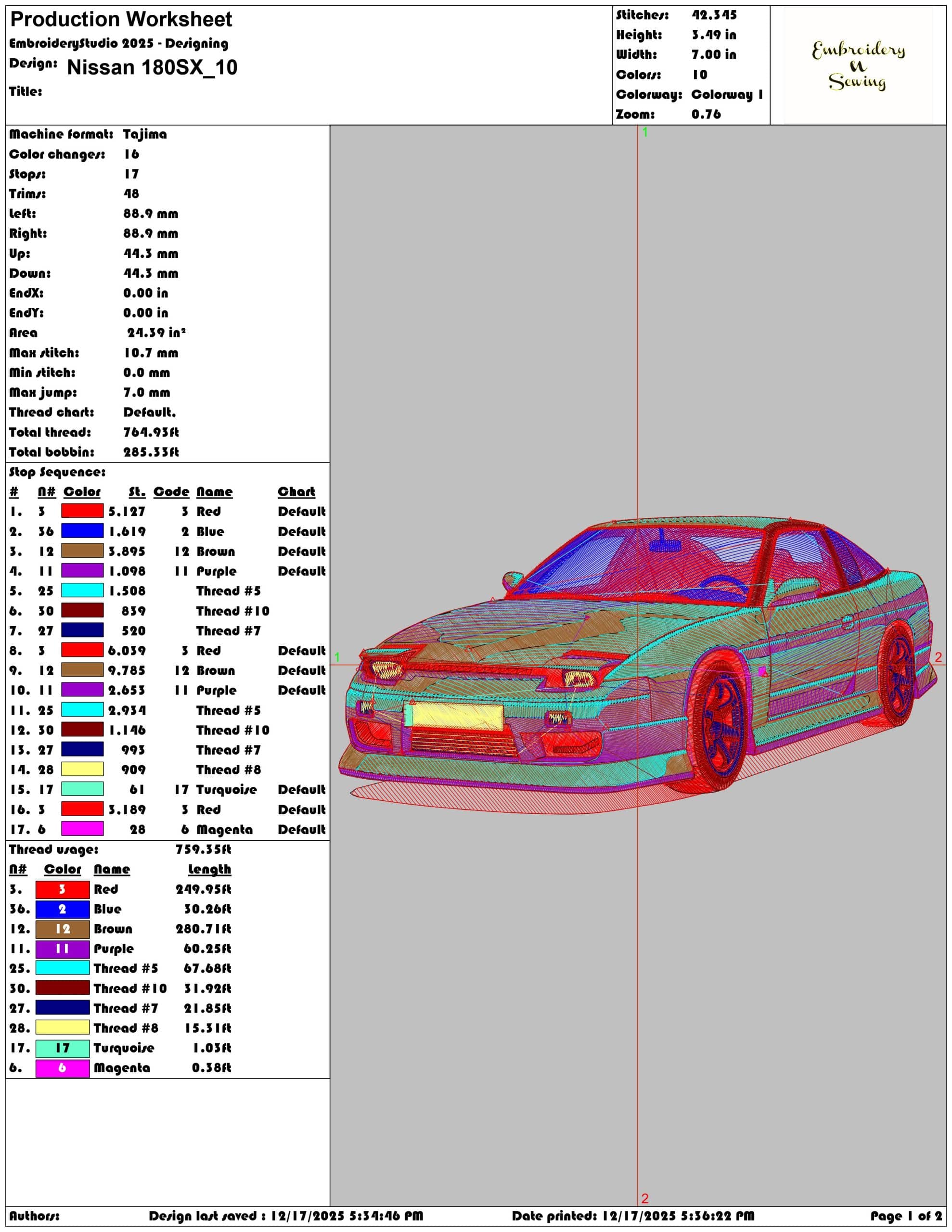Click stitch count '6,039' in stop row 8

pos(127,651)
